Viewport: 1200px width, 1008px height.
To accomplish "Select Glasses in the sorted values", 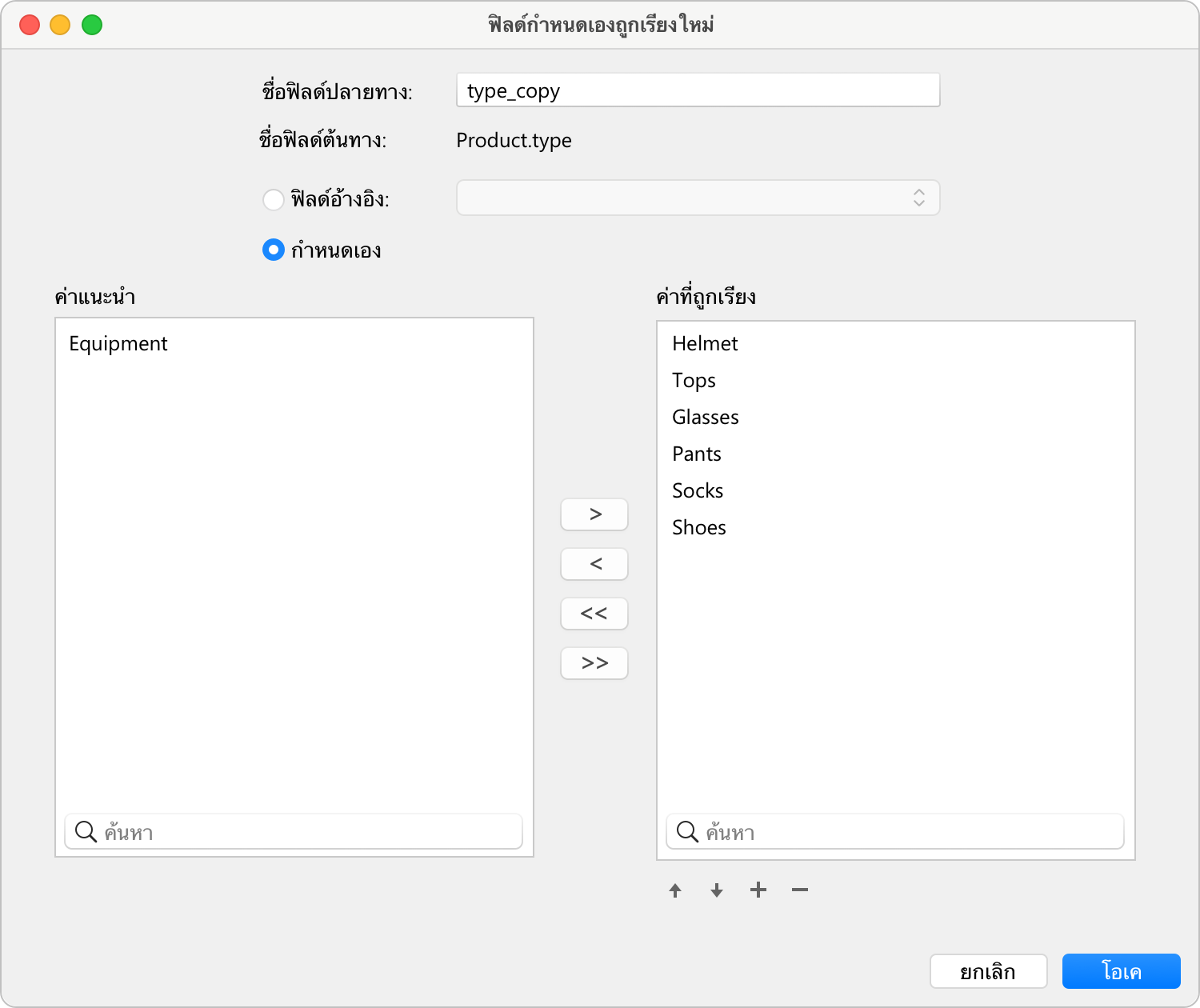I will click(705, 418).
